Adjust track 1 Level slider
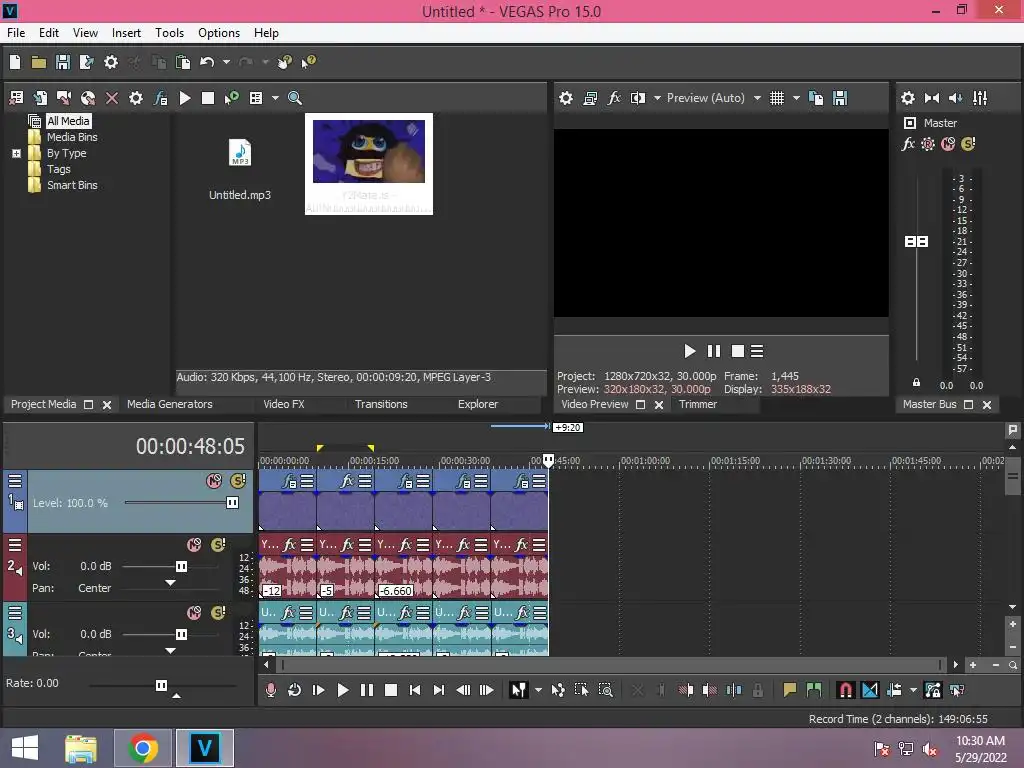1024x768 pixels. click(232, 503)
